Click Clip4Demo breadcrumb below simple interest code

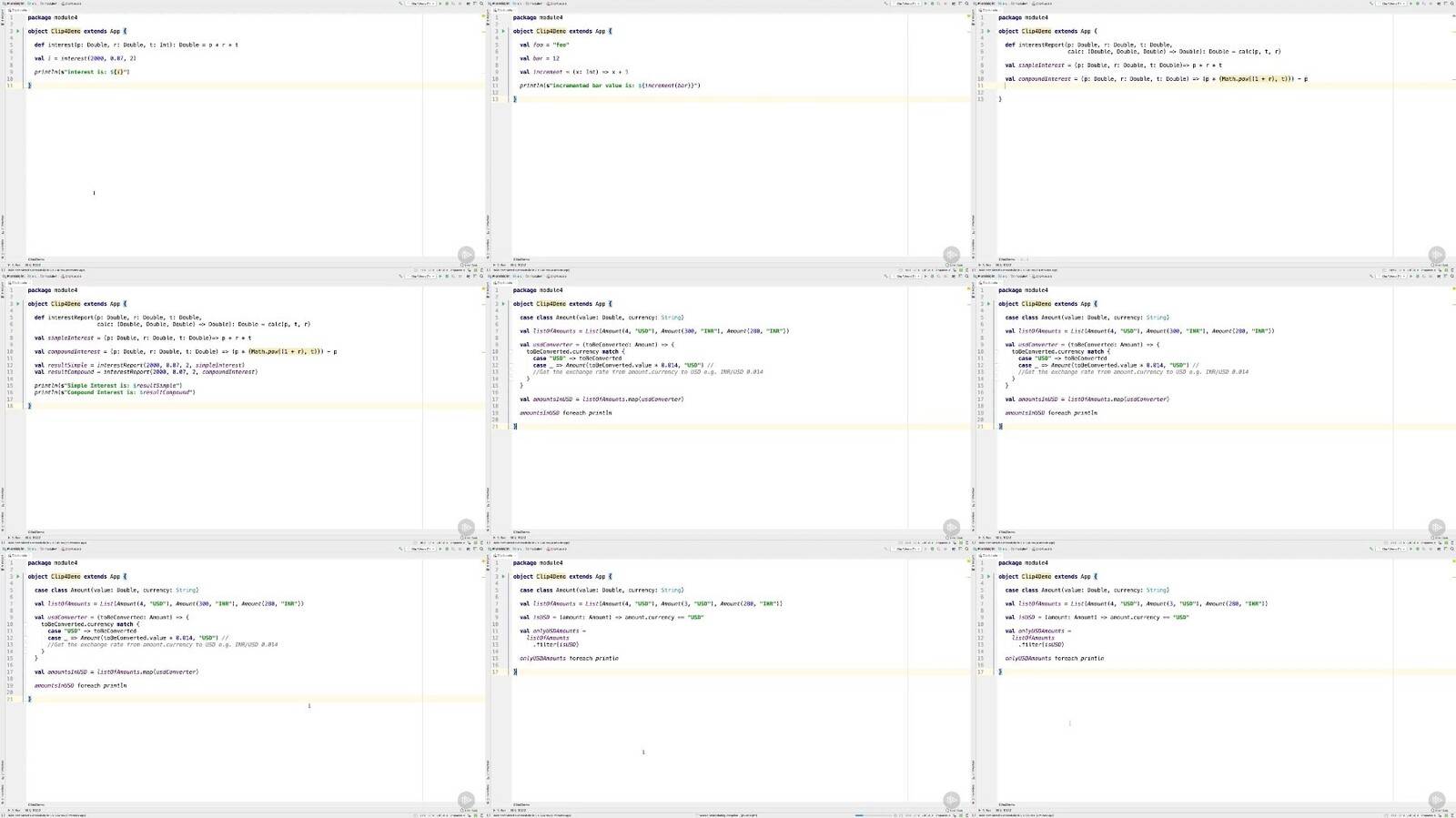pyautogui.click(x=36, y=259)
